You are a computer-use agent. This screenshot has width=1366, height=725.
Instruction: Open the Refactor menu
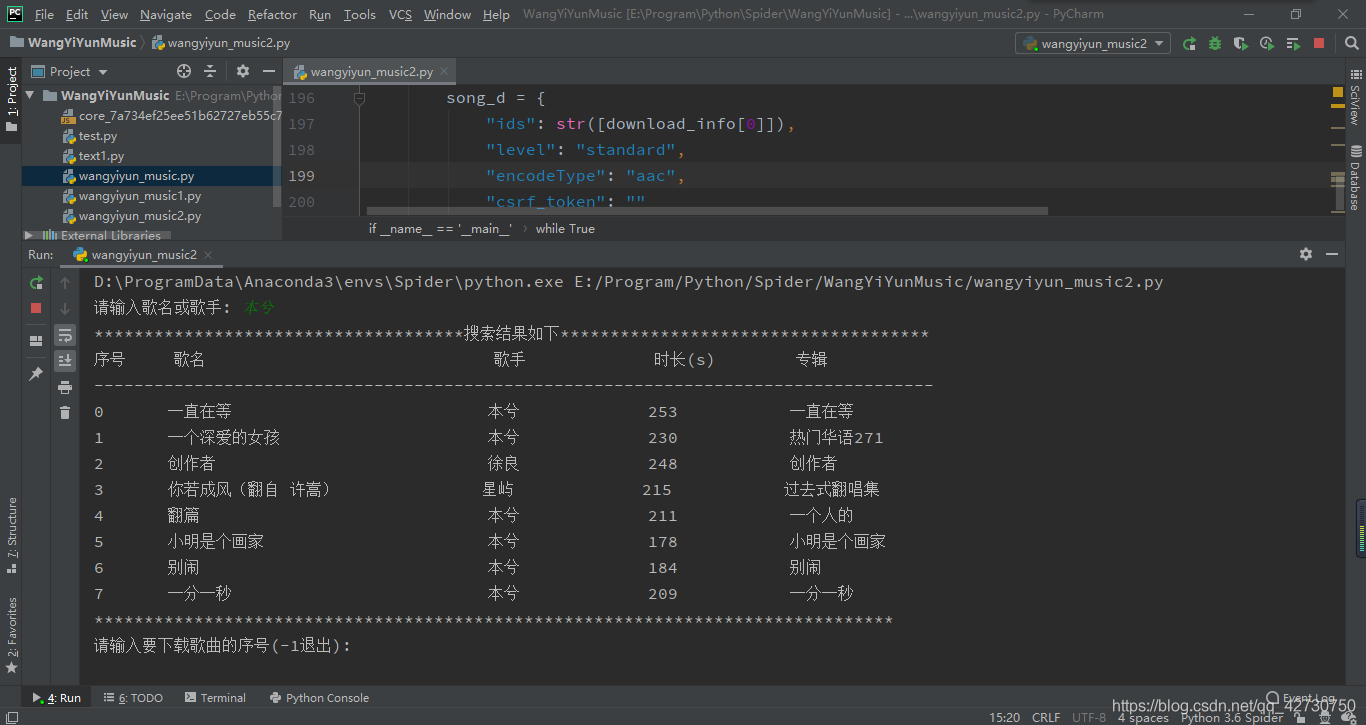pyautogui.click(x=272, y=14)
